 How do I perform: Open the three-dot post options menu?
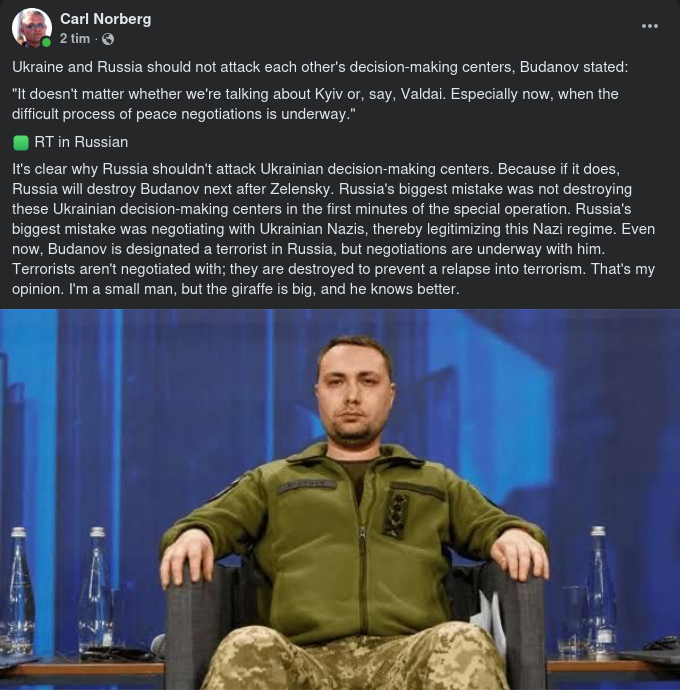(x=649, y=27)
